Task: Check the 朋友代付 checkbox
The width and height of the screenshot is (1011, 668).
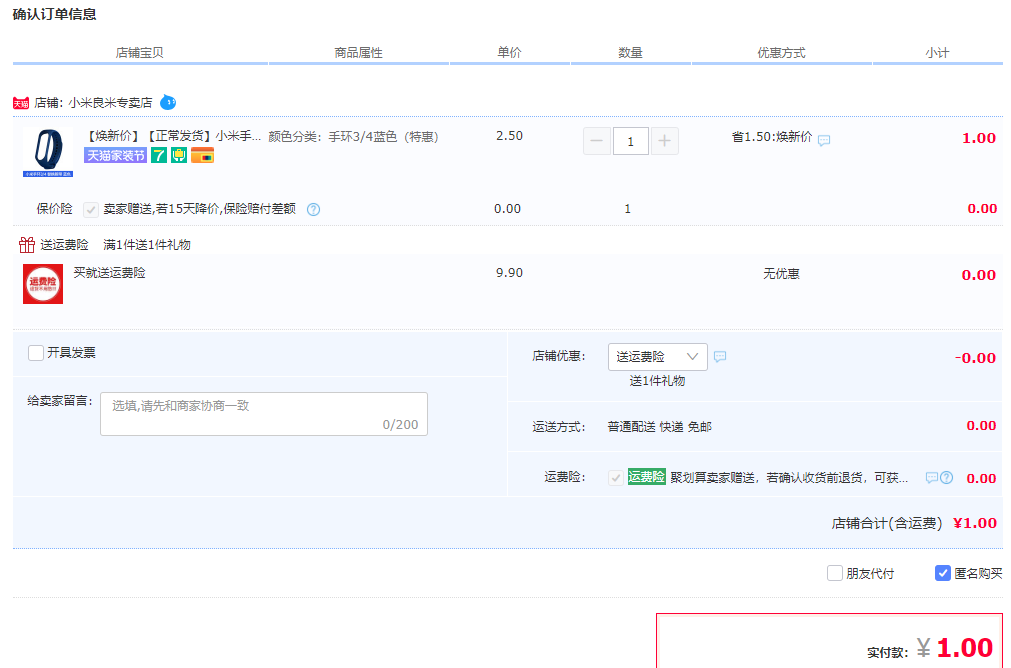Action: click(x=835, y=573)
